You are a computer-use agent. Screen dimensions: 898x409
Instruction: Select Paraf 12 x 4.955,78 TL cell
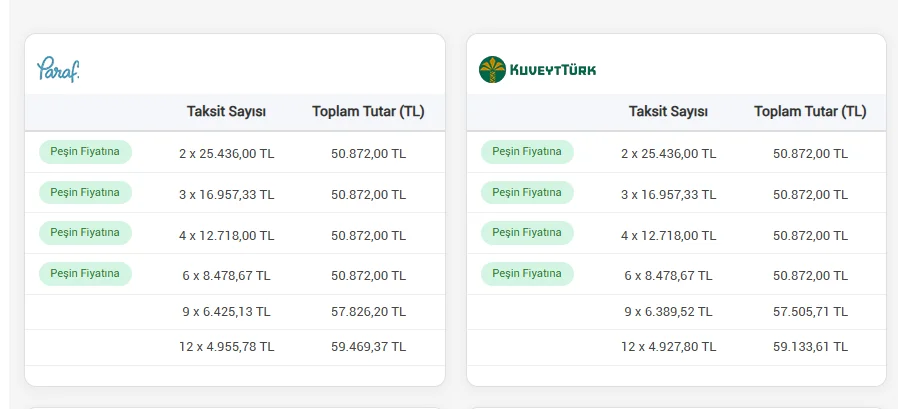point(227,347)
